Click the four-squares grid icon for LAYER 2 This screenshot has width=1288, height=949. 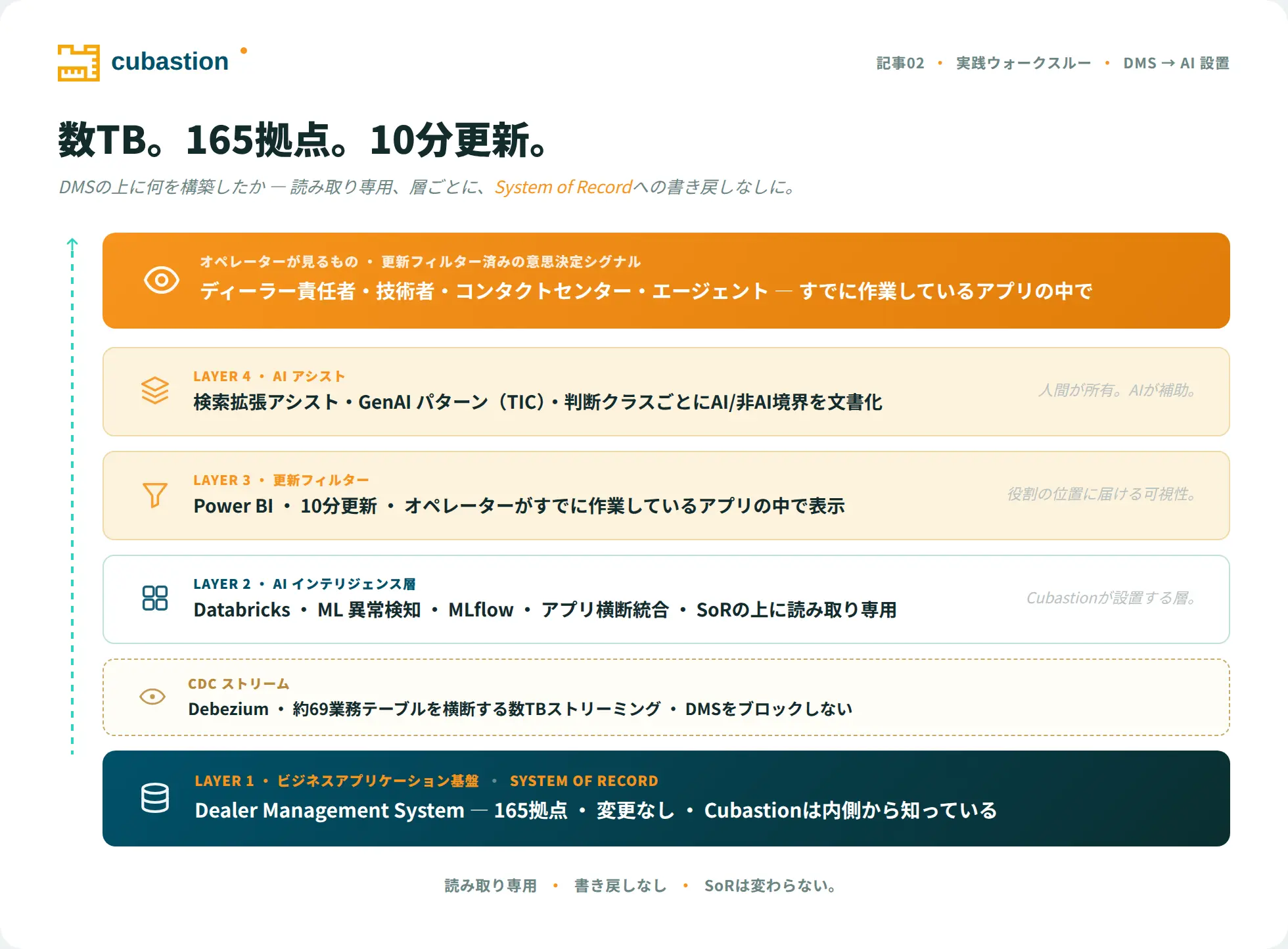pyautogui.click(x=155, y=598)
